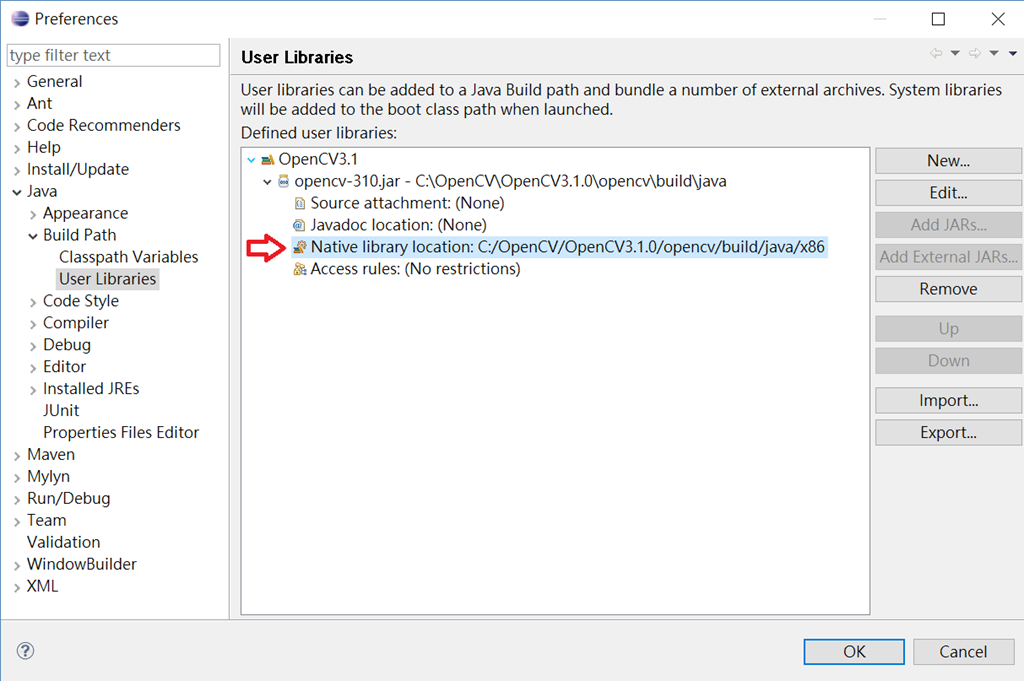Open Properties Files Editor page

[121, 433]
